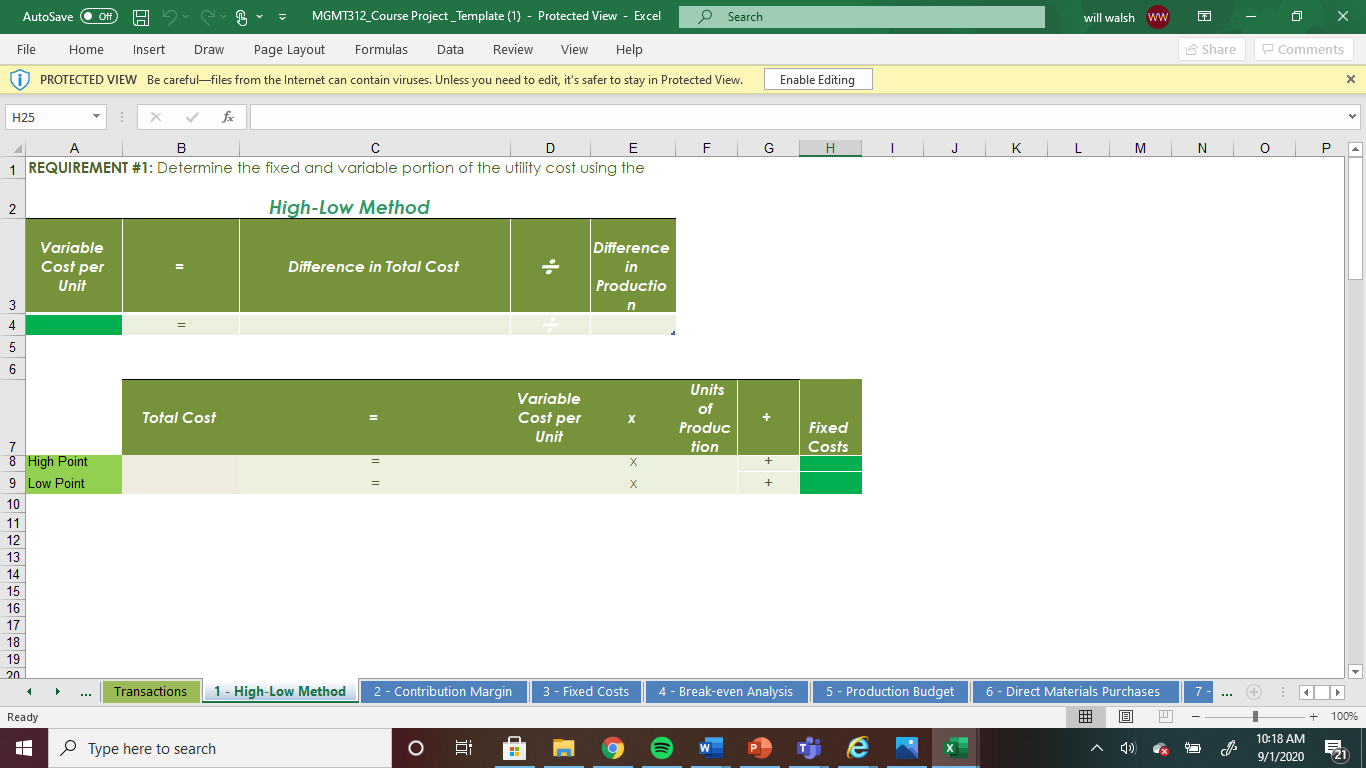
Task: Open the notification center icon
Action: click(1337, 748)
